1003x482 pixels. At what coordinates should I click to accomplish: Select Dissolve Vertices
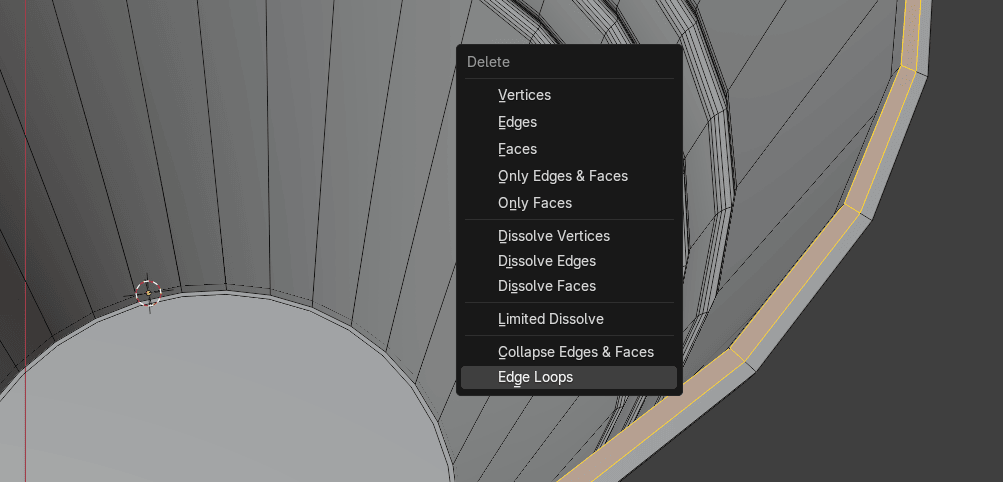[x=553, y=236]
